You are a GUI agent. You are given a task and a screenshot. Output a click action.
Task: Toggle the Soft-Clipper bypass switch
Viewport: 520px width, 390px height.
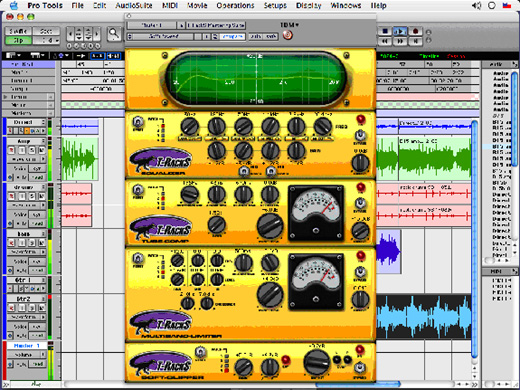360,368
